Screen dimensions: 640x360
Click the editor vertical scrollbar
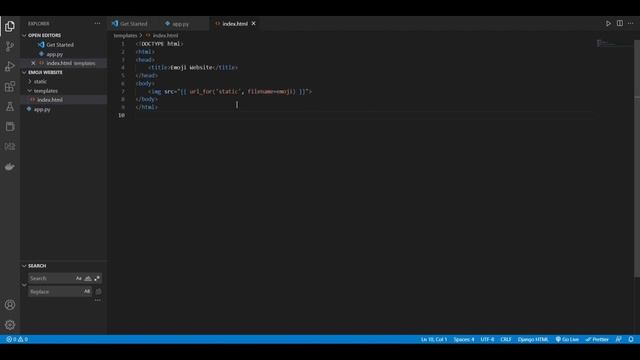[x=637, y=159]
